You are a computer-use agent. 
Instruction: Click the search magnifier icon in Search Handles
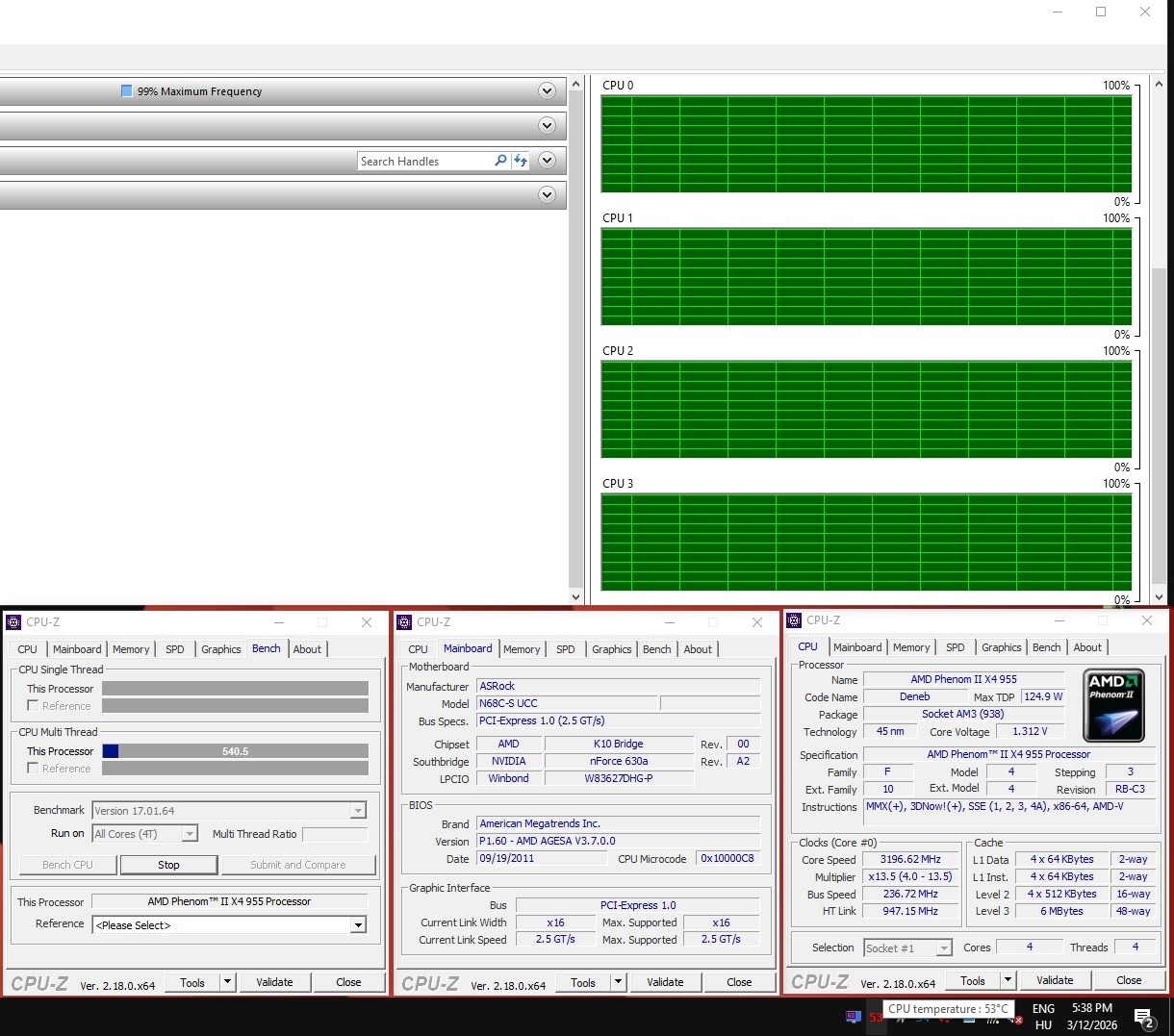(x=500, y=161)
